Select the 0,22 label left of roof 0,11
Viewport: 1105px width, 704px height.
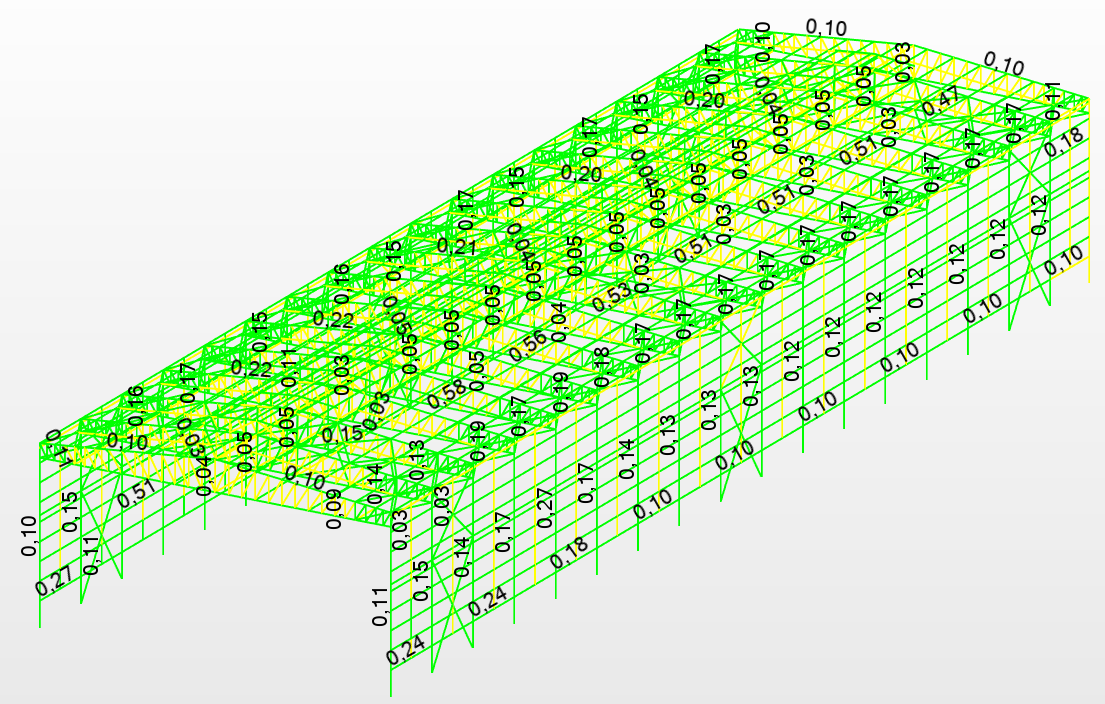(x=251, y=368)
